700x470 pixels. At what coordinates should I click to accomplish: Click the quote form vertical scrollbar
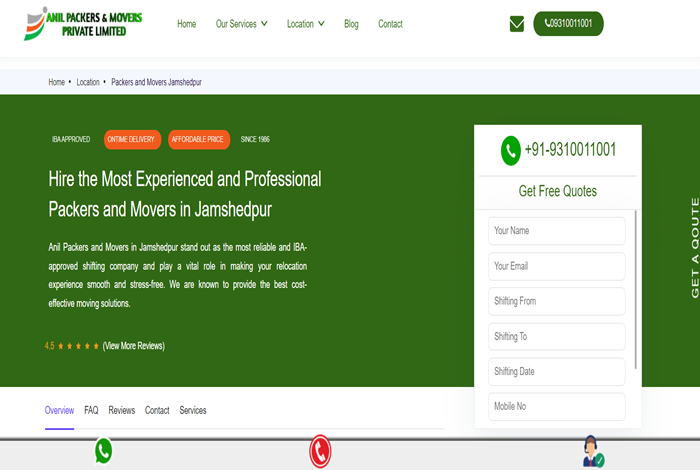coord(636,290)
